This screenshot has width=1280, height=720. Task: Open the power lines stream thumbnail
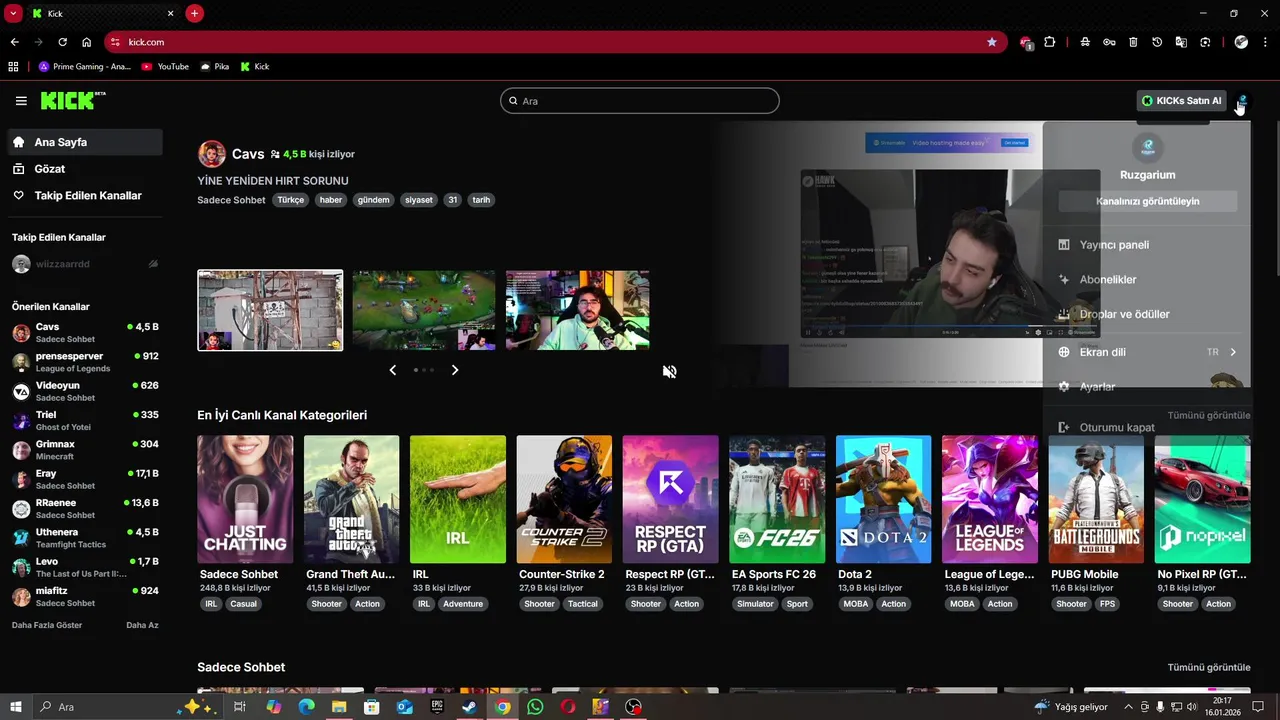(270, 310)
